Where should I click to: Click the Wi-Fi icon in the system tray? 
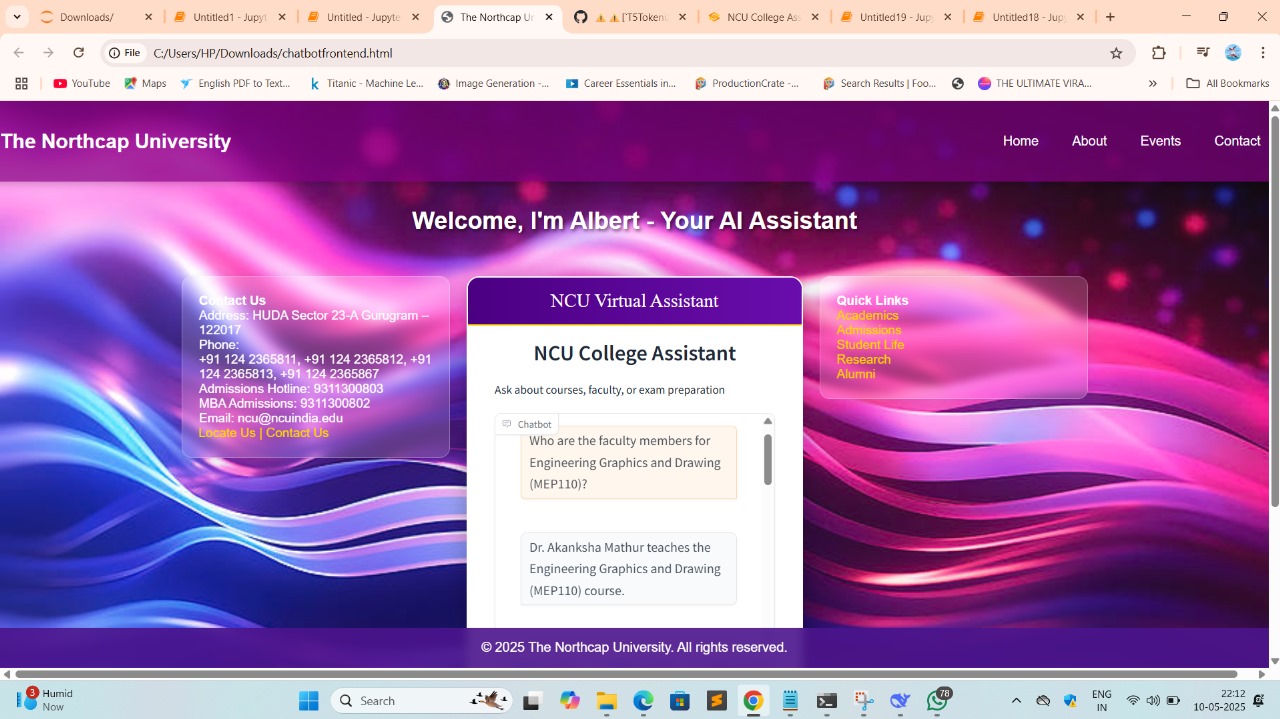1134,700
